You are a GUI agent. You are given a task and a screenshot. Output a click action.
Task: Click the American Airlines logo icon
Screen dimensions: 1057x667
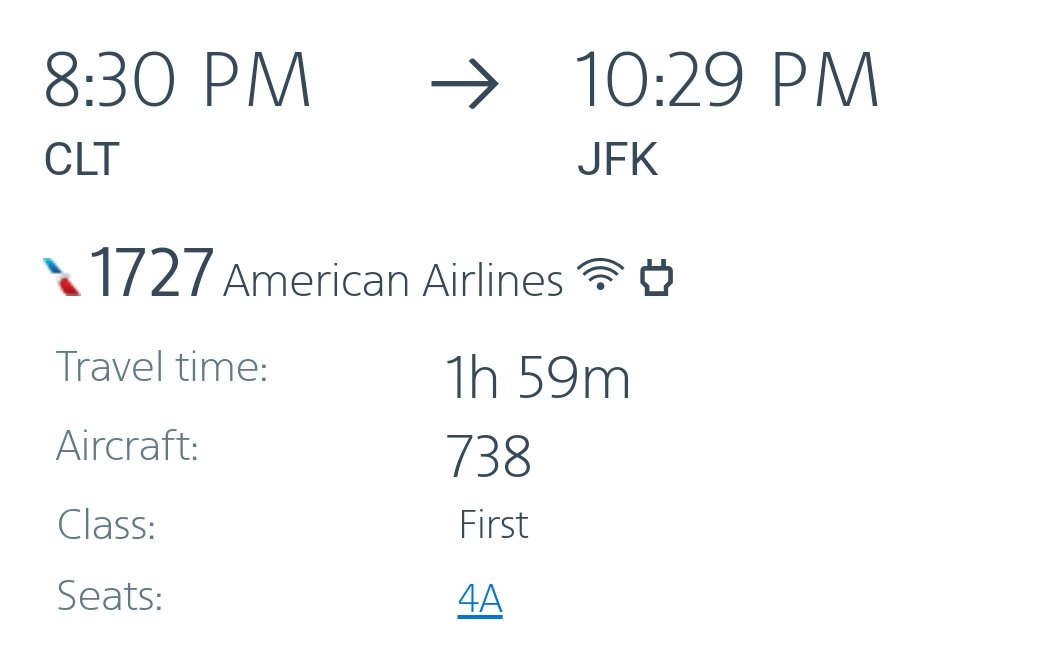point(62,276)
